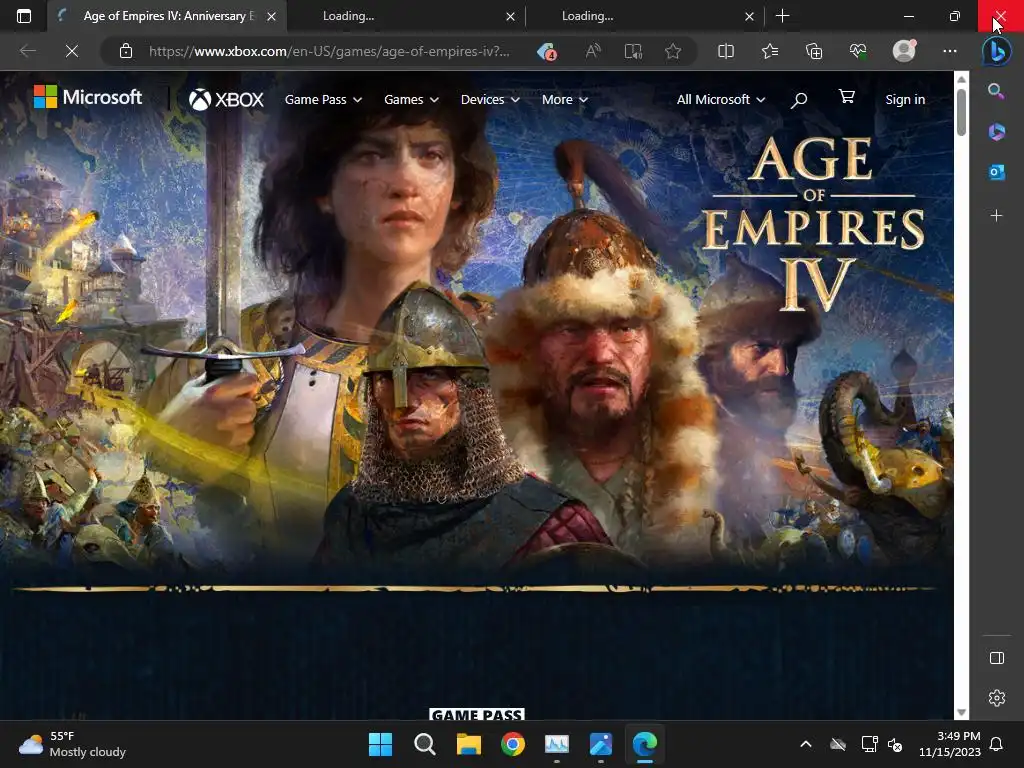This screenshot has height=768, width=1024.
Task: Open Settings and more menu
Action: [950, 51]
